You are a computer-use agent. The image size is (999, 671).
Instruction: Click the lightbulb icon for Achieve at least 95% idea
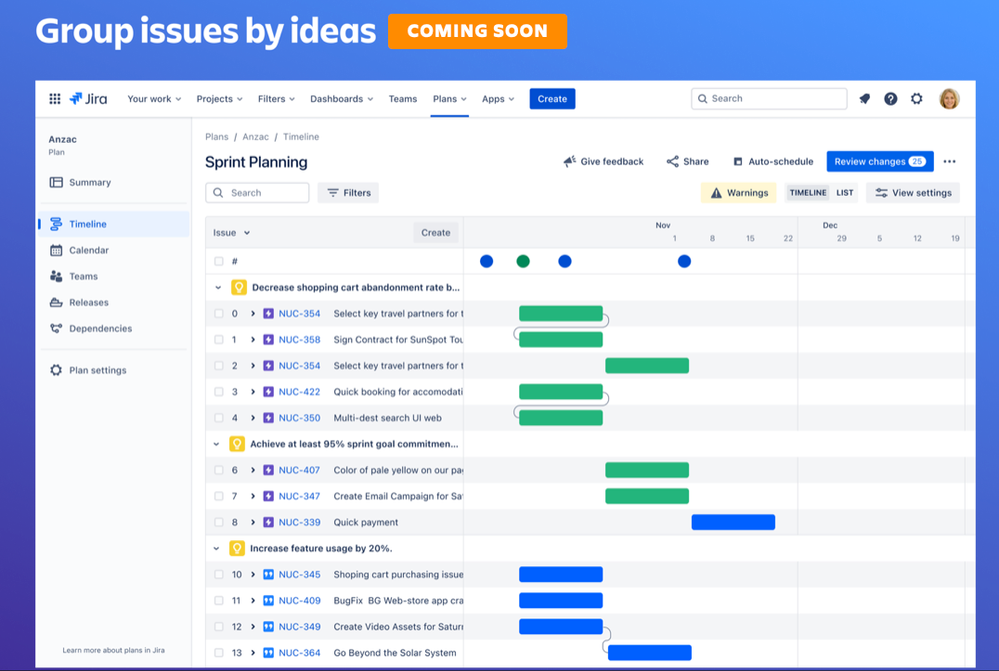coord(237,444)
